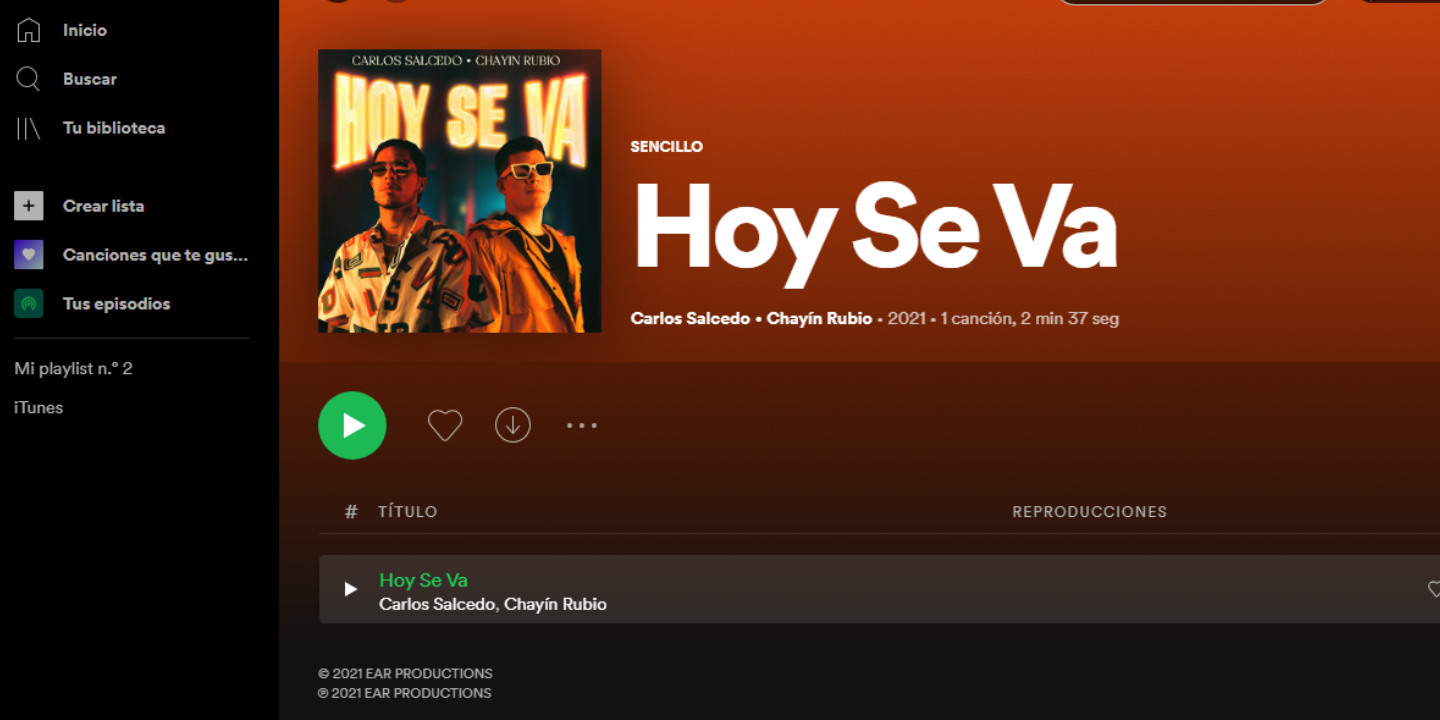Click Chayín Rubio link under track title
The height and width of the screenshot is (720, 1440).
pos(555,604)
